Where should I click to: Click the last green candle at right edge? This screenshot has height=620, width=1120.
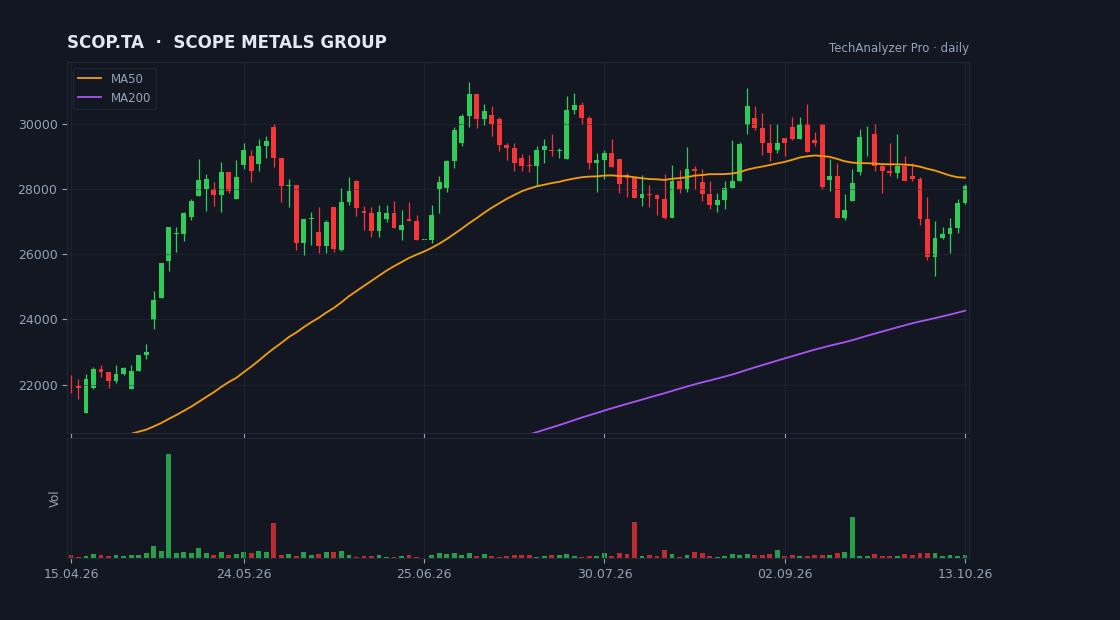point(965,194)
